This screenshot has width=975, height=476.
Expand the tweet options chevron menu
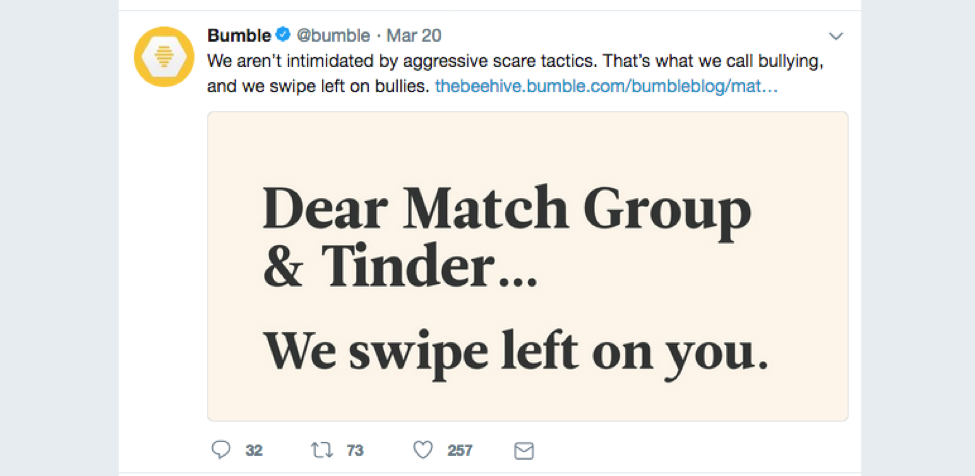837,37
